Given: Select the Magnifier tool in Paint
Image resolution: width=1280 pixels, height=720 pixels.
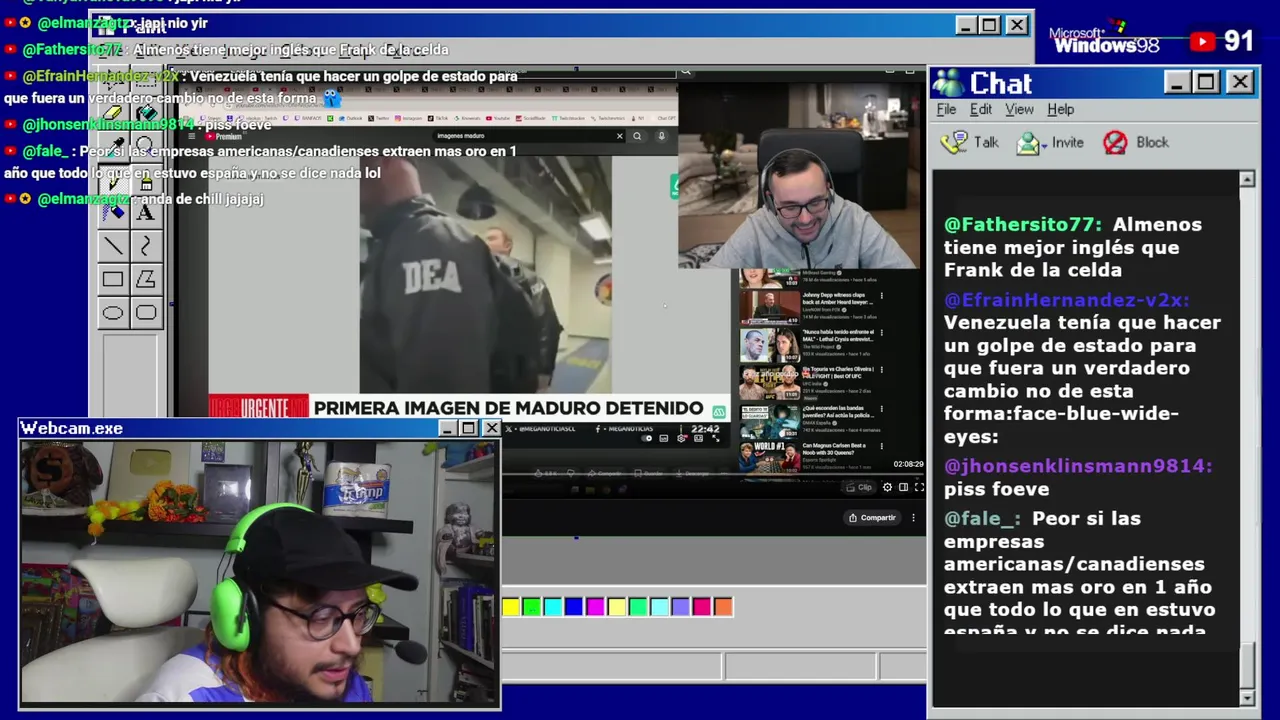Looking at the screenshot, I should pyautogui.click(x=147, y=146).
